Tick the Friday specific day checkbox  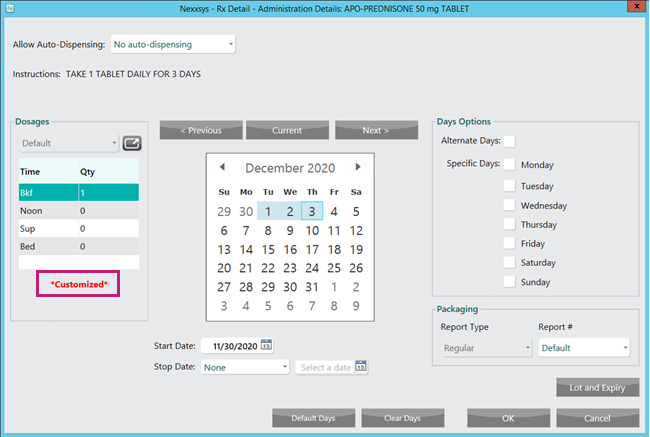click(x=509, y=243)
